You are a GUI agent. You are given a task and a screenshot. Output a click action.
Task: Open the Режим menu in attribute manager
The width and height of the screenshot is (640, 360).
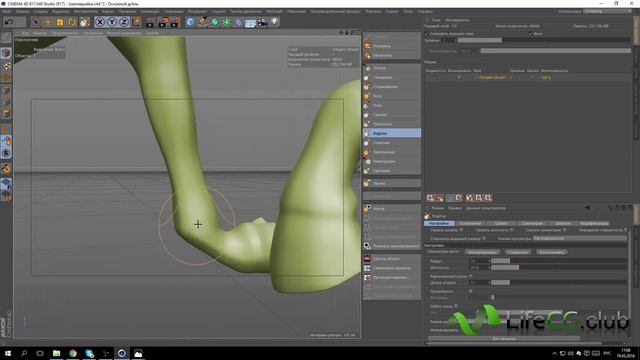coord(438,208)
